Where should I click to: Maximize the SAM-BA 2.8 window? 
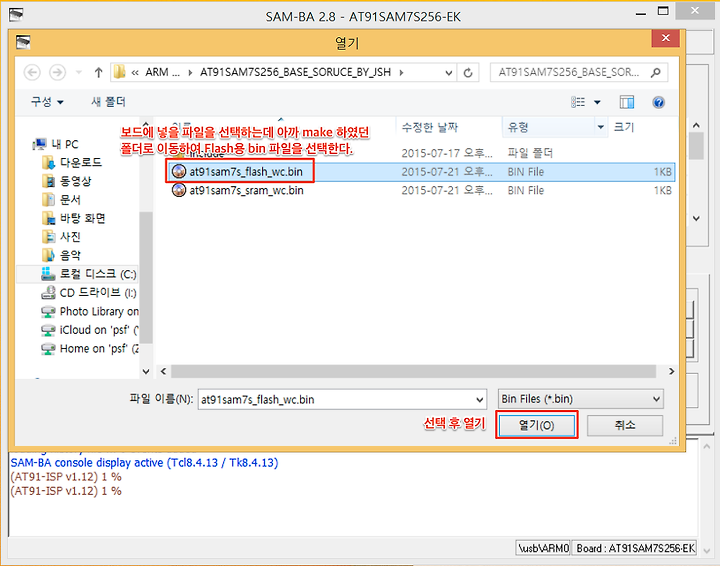tap(663, 12)
